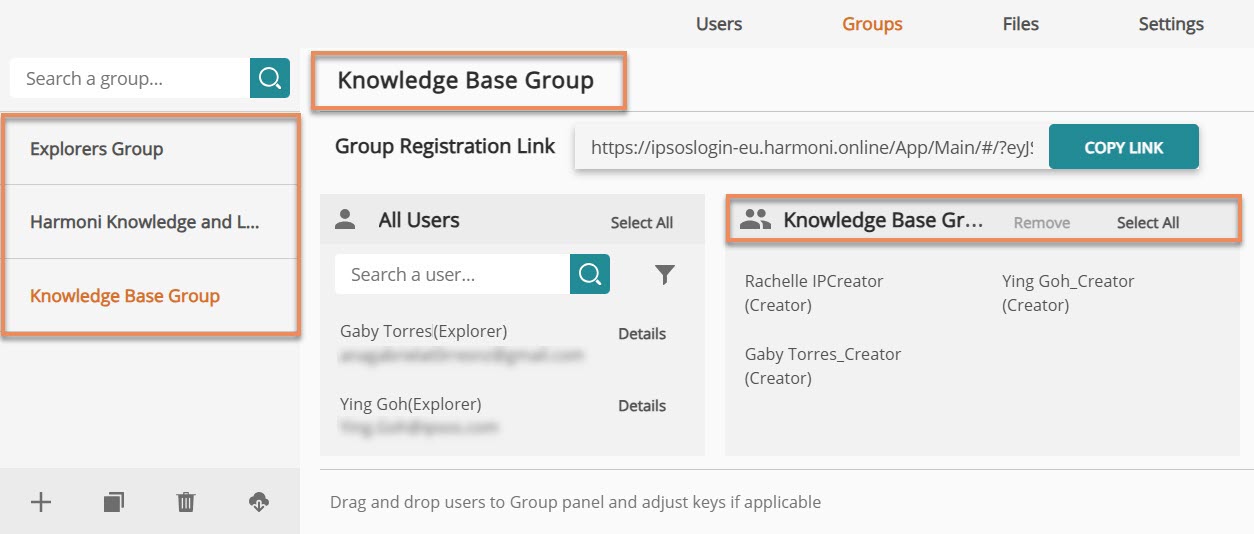Add a new group with plus icon
This screenshot has width=1254, height=534.
[x=41, y=502]
